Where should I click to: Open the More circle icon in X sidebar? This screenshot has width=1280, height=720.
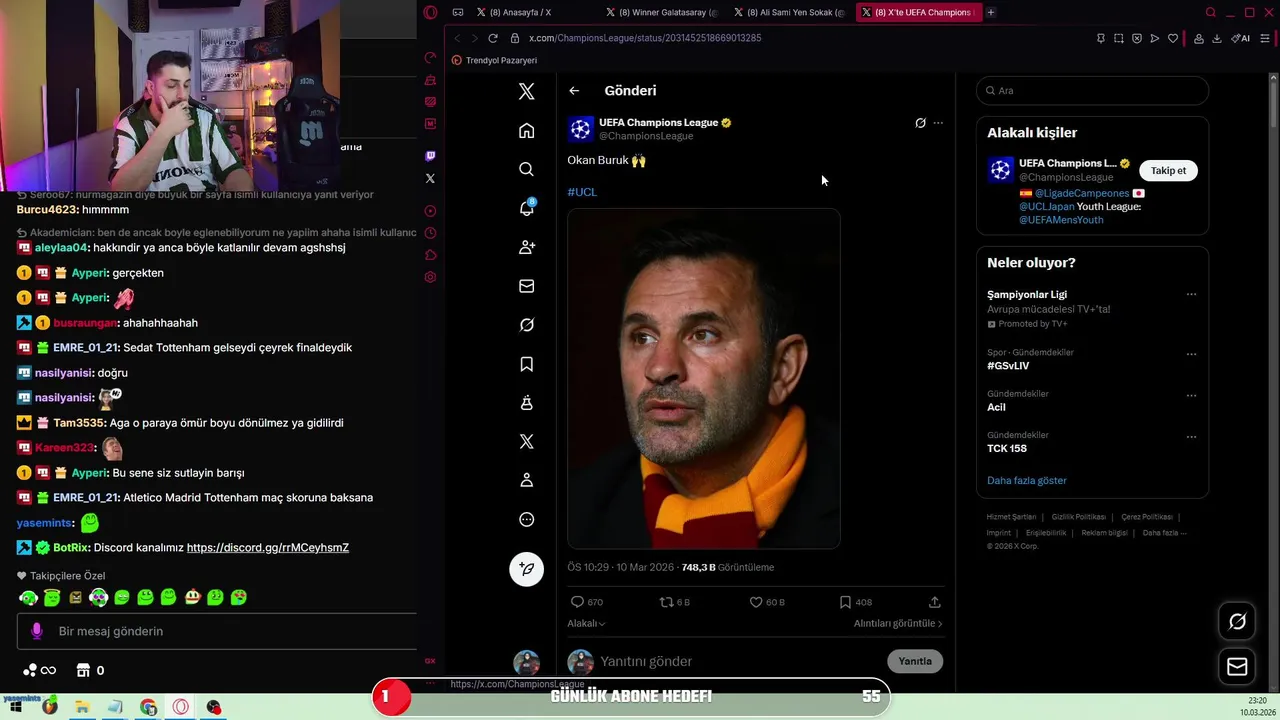[527, 519]
